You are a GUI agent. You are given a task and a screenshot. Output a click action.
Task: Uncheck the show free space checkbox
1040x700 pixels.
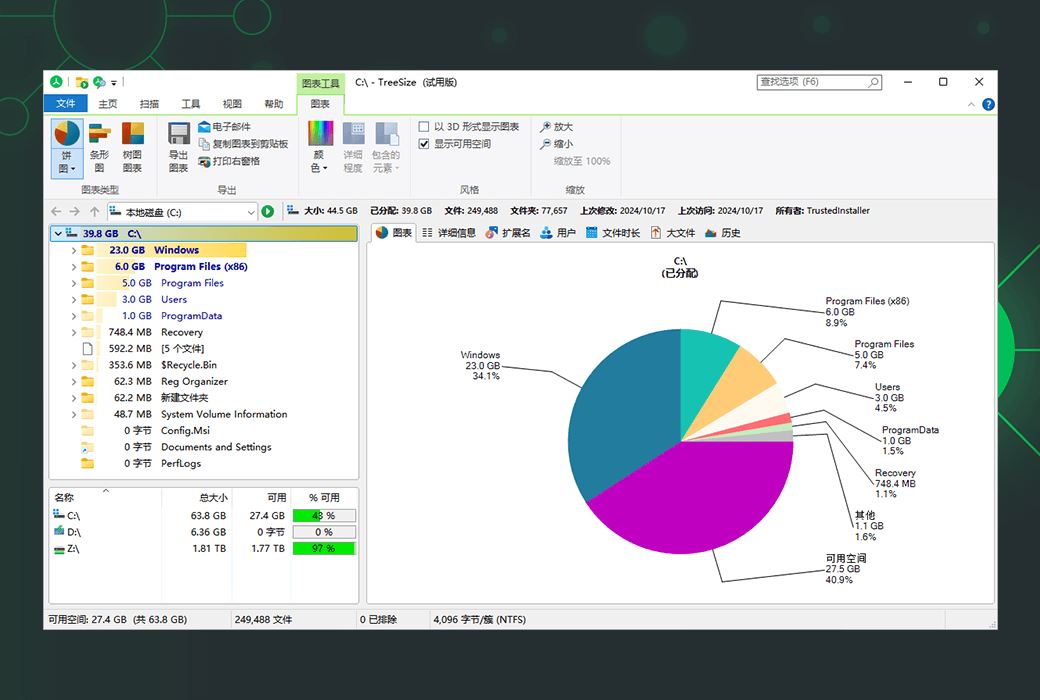point(424,144)
